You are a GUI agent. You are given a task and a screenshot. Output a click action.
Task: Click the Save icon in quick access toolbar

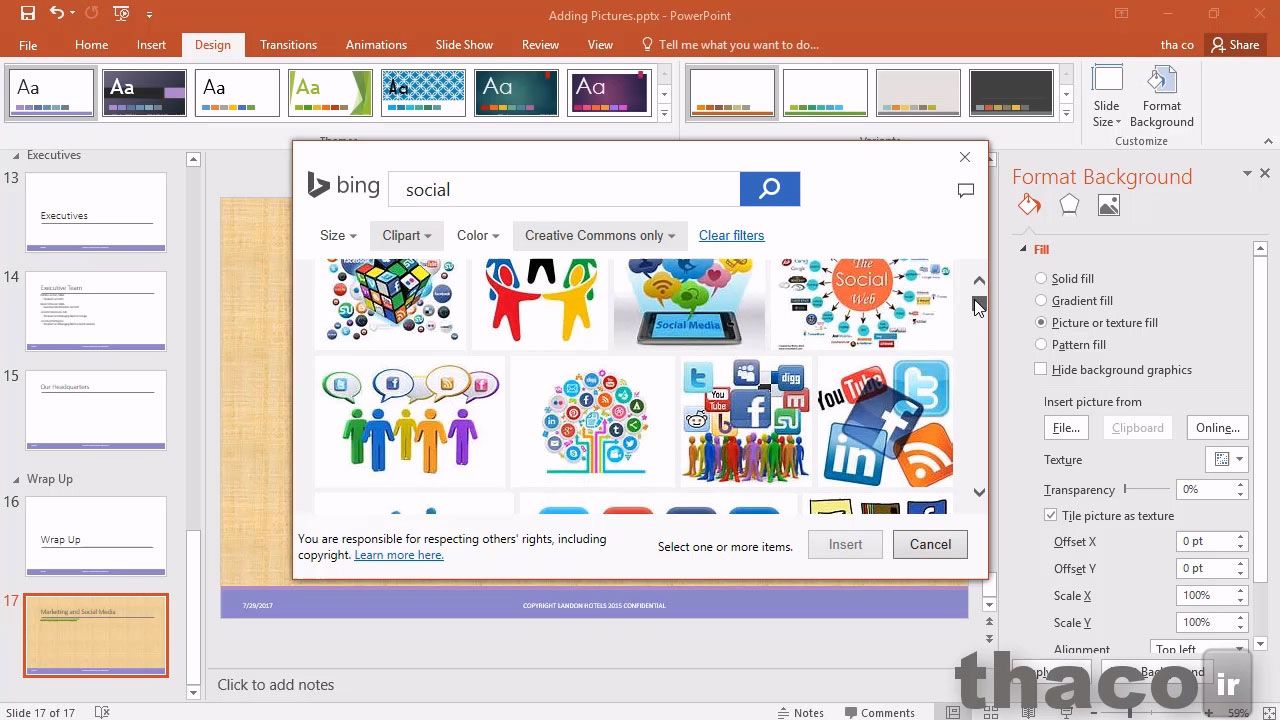pos(27,14)
